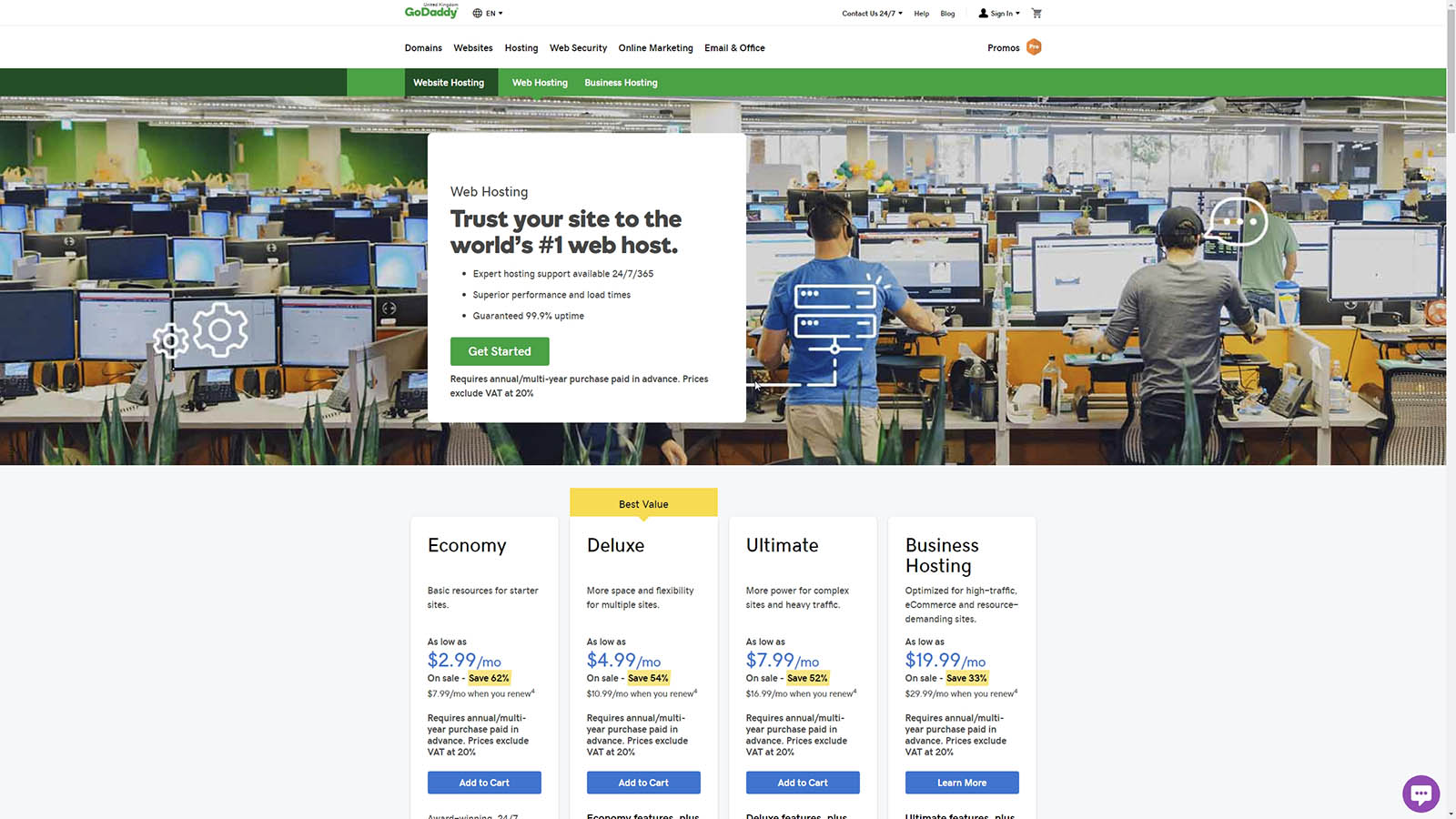Screen dimensions: 1456x819
Task: Click the $7.99/mo price
Action: [783, 661]
